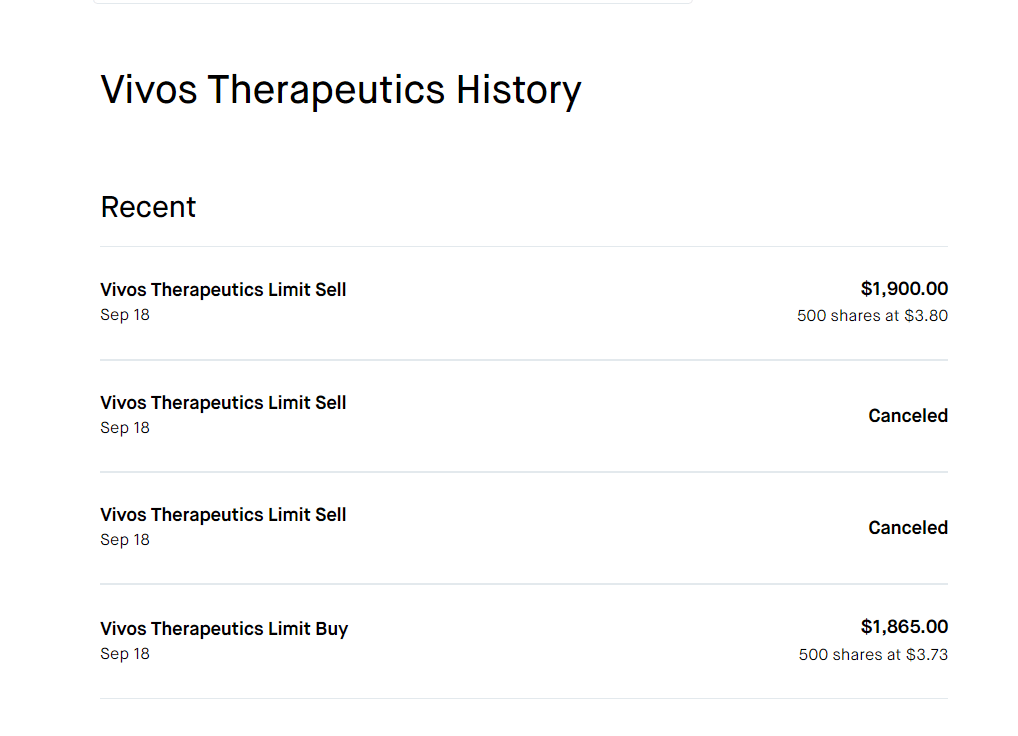This screenshot has width=1018, height=736.
Task: Click the Sep 18 date under Limit Buy
Action: pos(125,654)
